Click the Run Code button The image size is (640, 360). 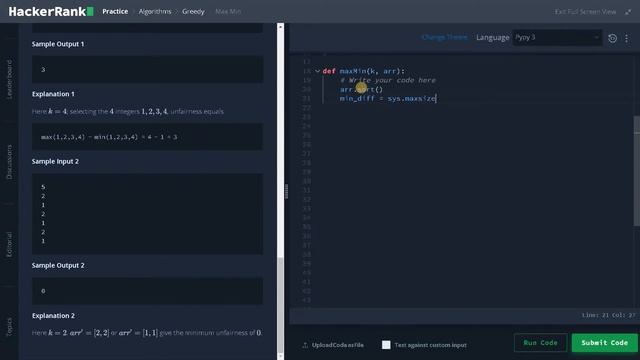click(540, 343)
